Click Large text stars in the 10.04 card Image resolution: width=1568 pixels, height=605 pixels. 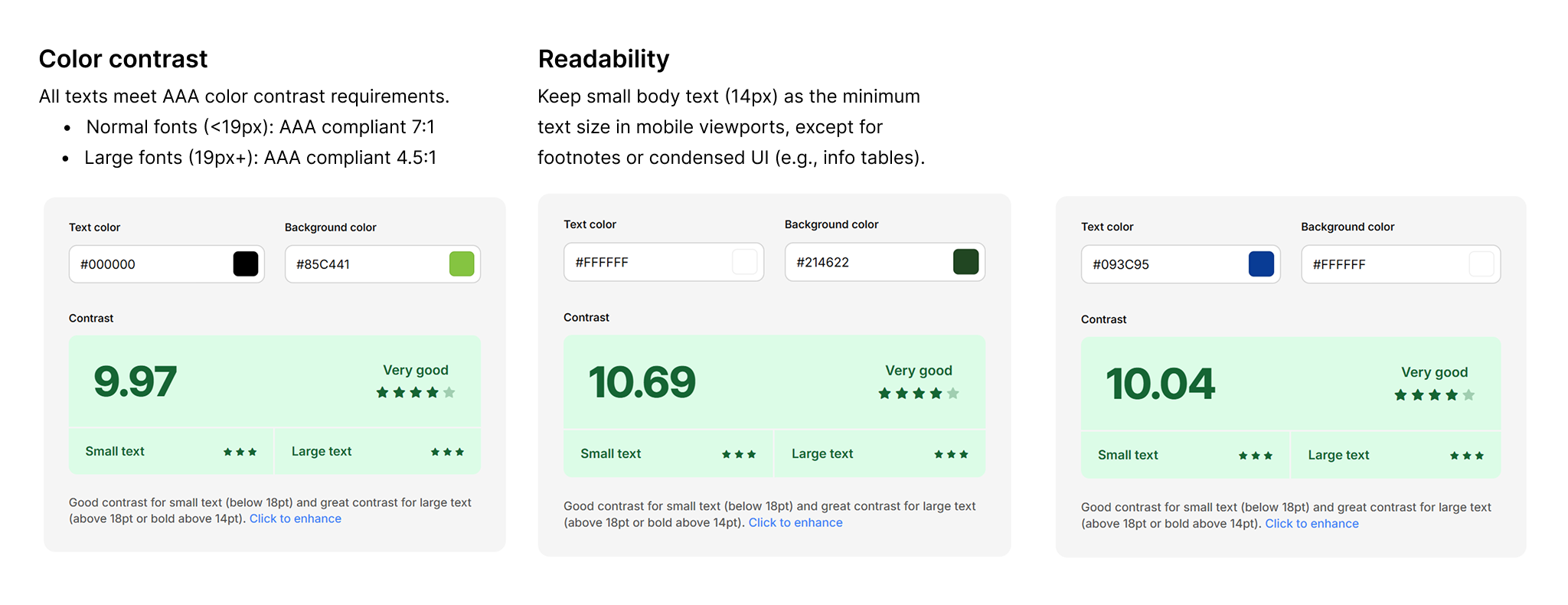(x=1467, y=456)
